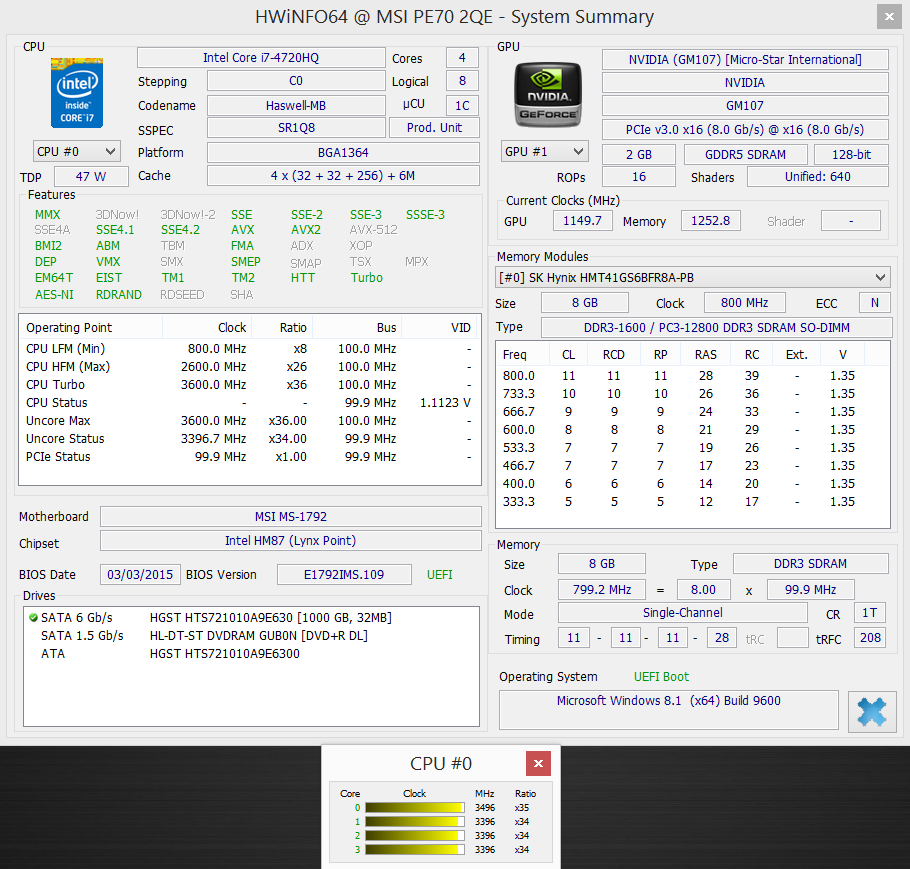Click the GPU clock value 1149.7
The image size is (910, 869).
coord(582,221)
